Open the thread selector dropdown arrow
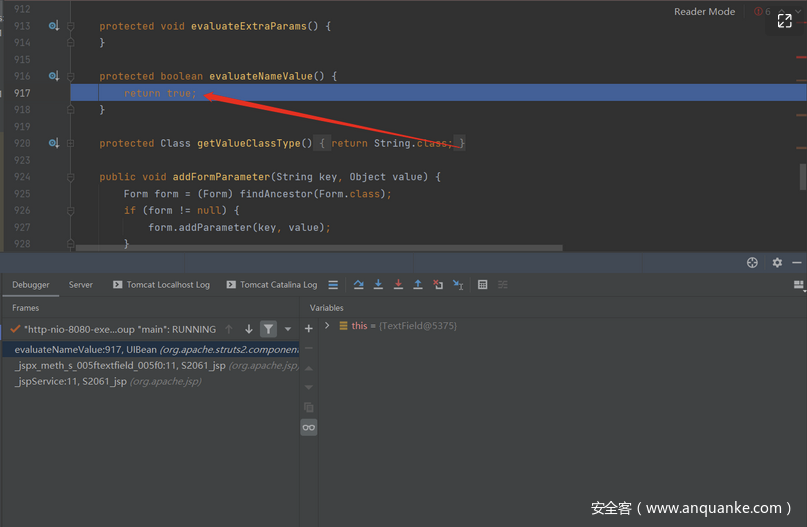Image resolution: width=807 pixels, height=527 pixels. coord(288,329)
